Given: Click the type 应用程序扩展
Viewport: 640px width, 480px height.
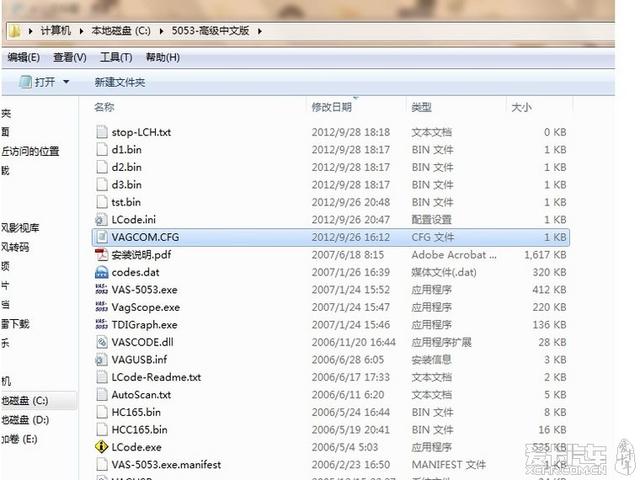Looking at the screenshot, I should (441, 342).
